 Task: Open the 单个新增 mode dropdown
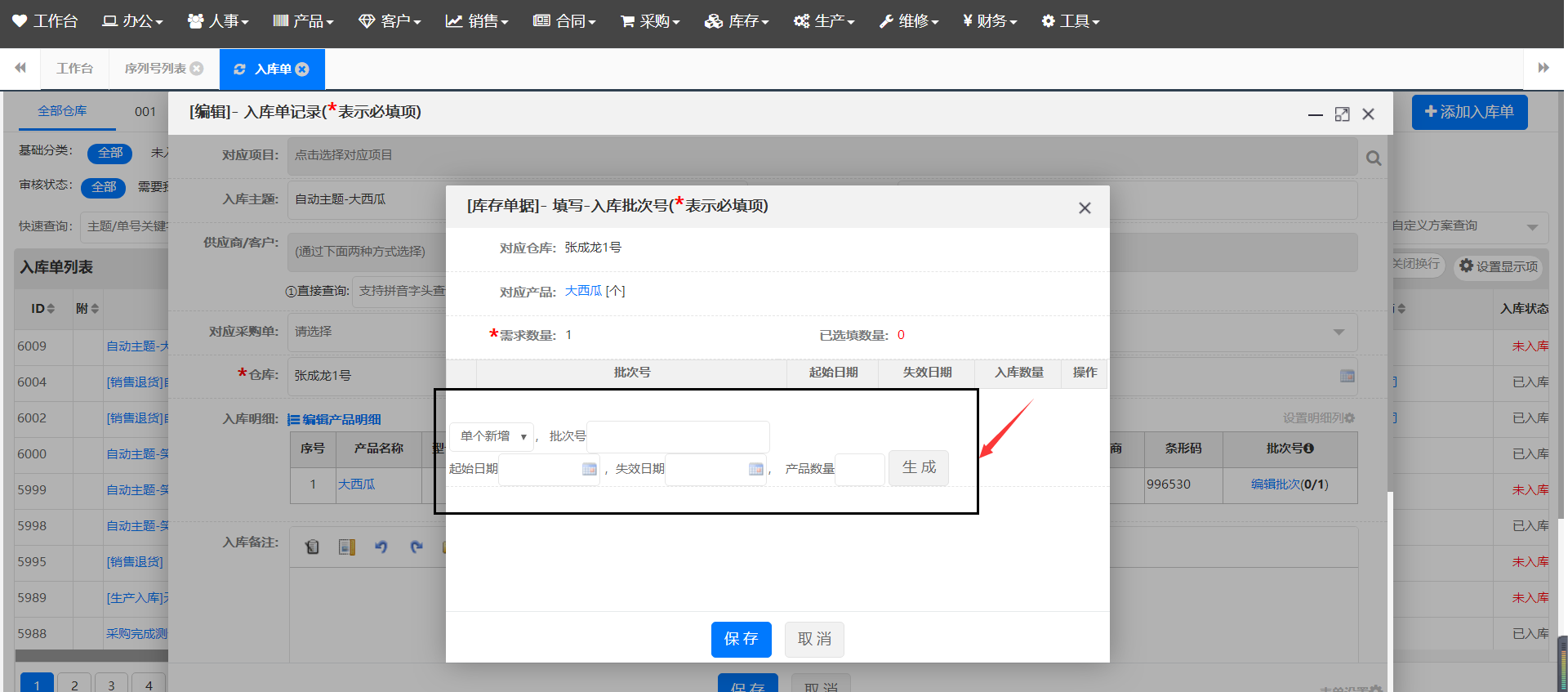point(492,436)
